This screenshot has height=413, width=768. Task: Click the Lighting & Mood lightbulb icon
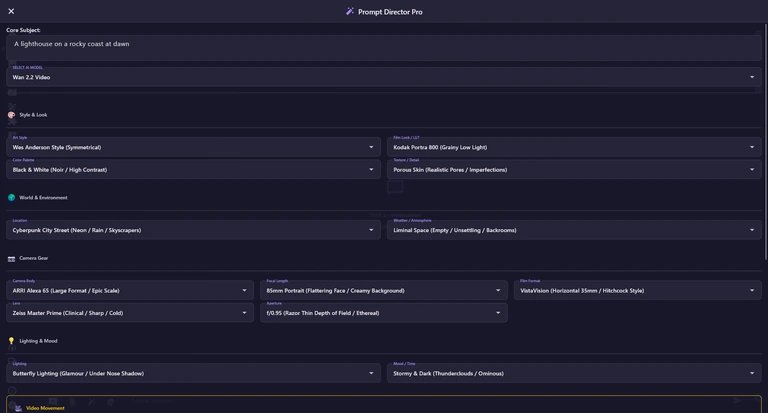[11, 340]
